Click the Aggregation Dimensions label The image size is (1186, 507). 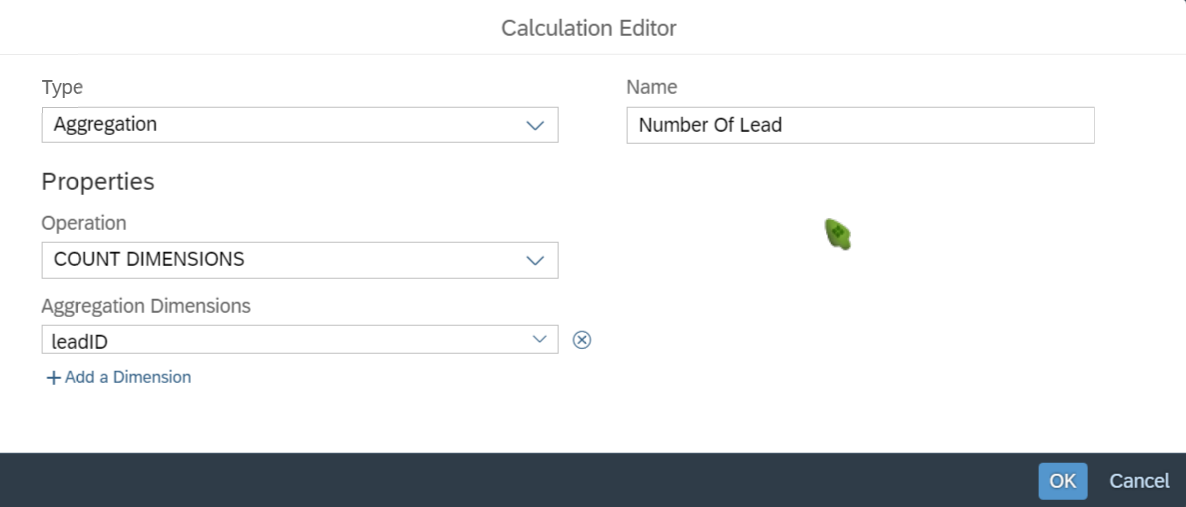(x=146, y=306)
